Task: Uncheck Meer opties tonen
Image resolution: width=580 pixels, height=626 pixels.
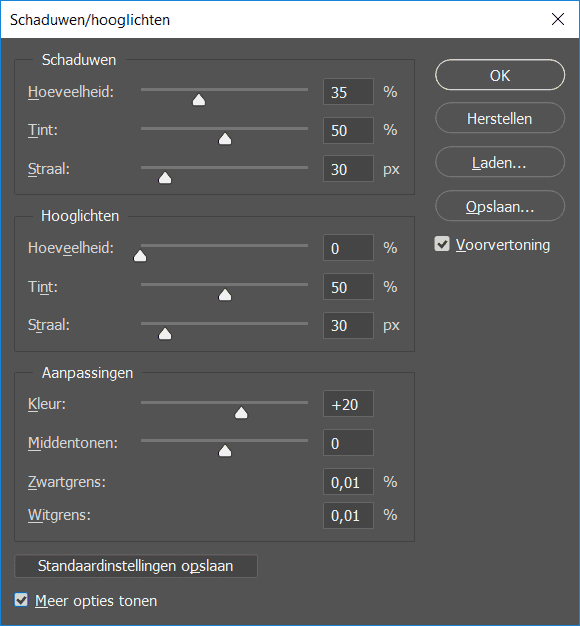Action: tap(21, 600)
